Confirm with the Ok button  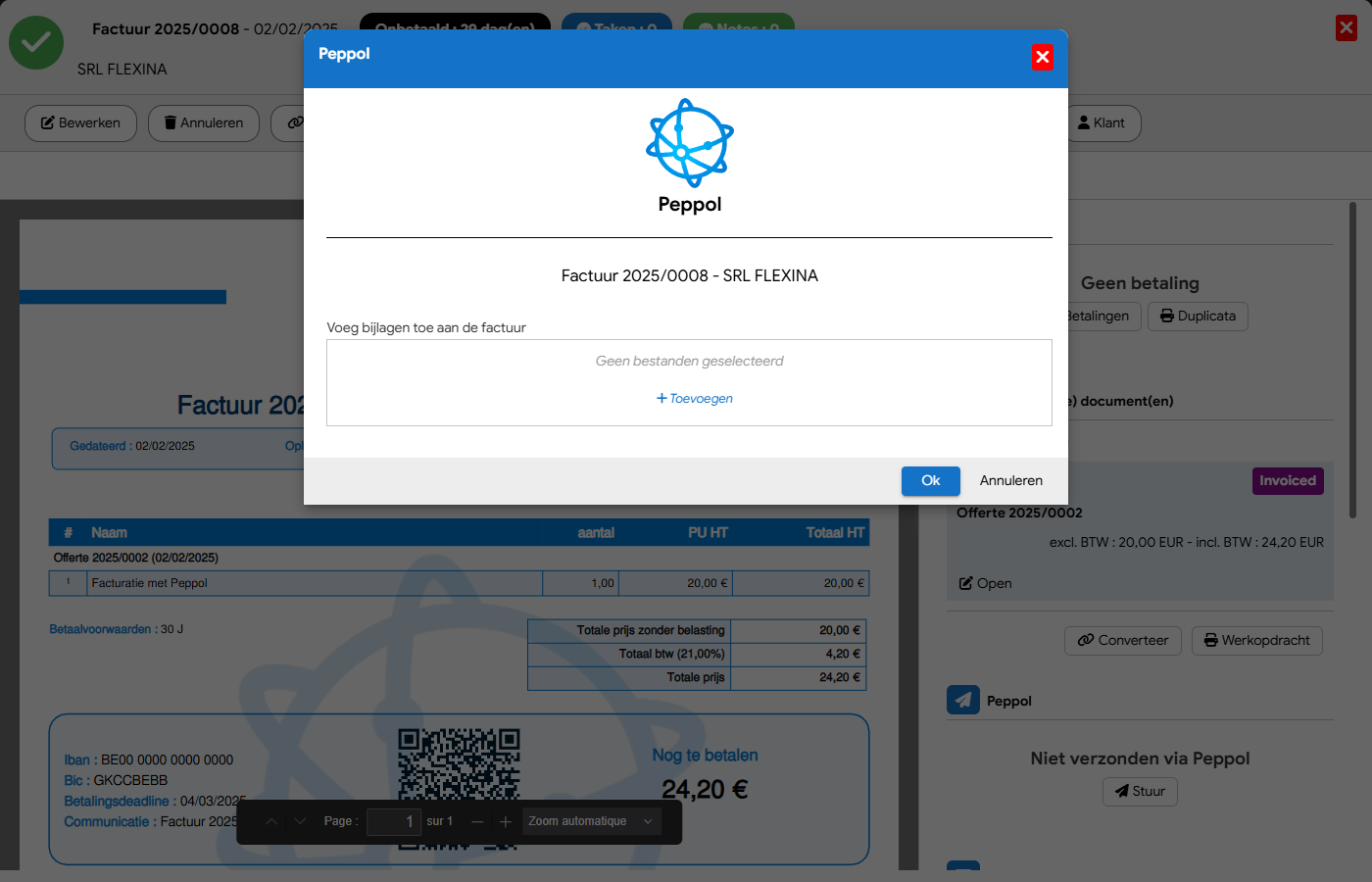tap(930, 480)
